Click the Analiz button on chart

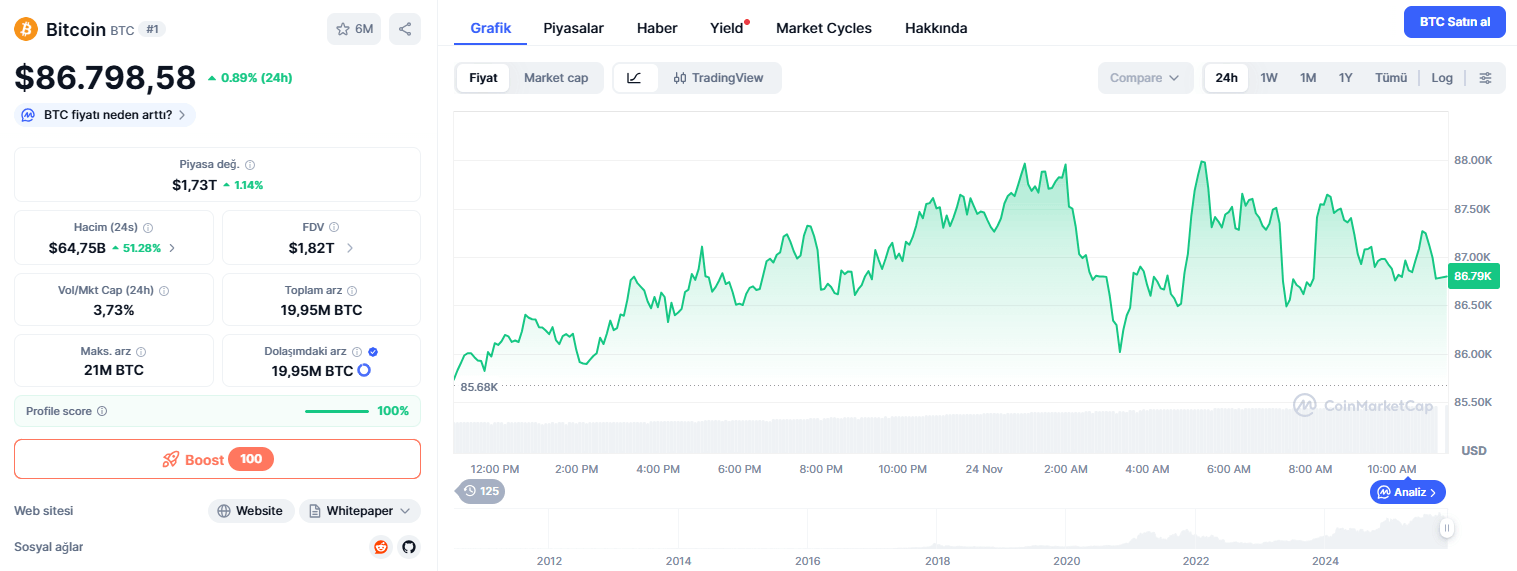click(x=1408, y=492)
